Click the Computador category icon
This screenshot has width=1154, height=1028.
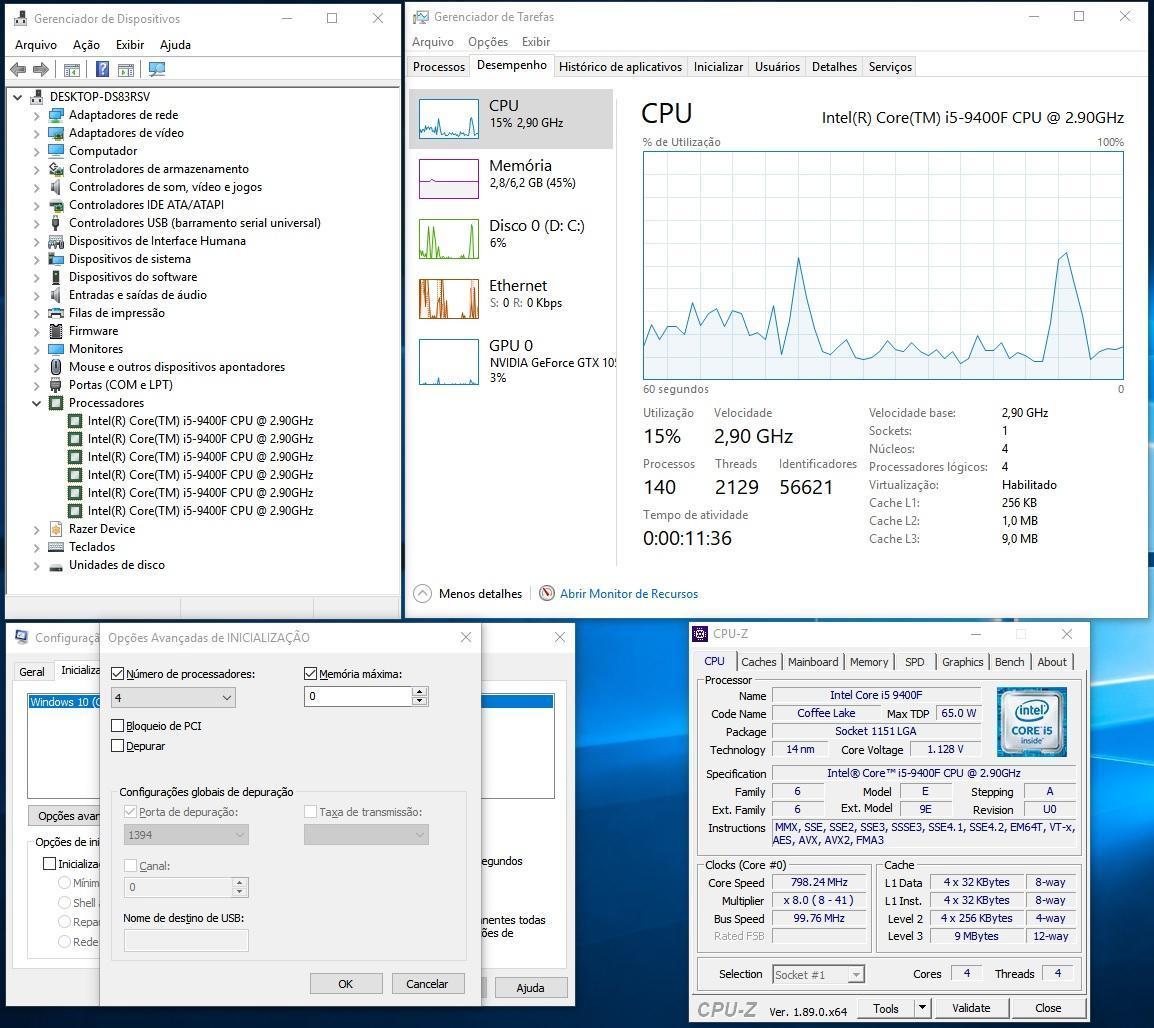[x=56, y=151]
